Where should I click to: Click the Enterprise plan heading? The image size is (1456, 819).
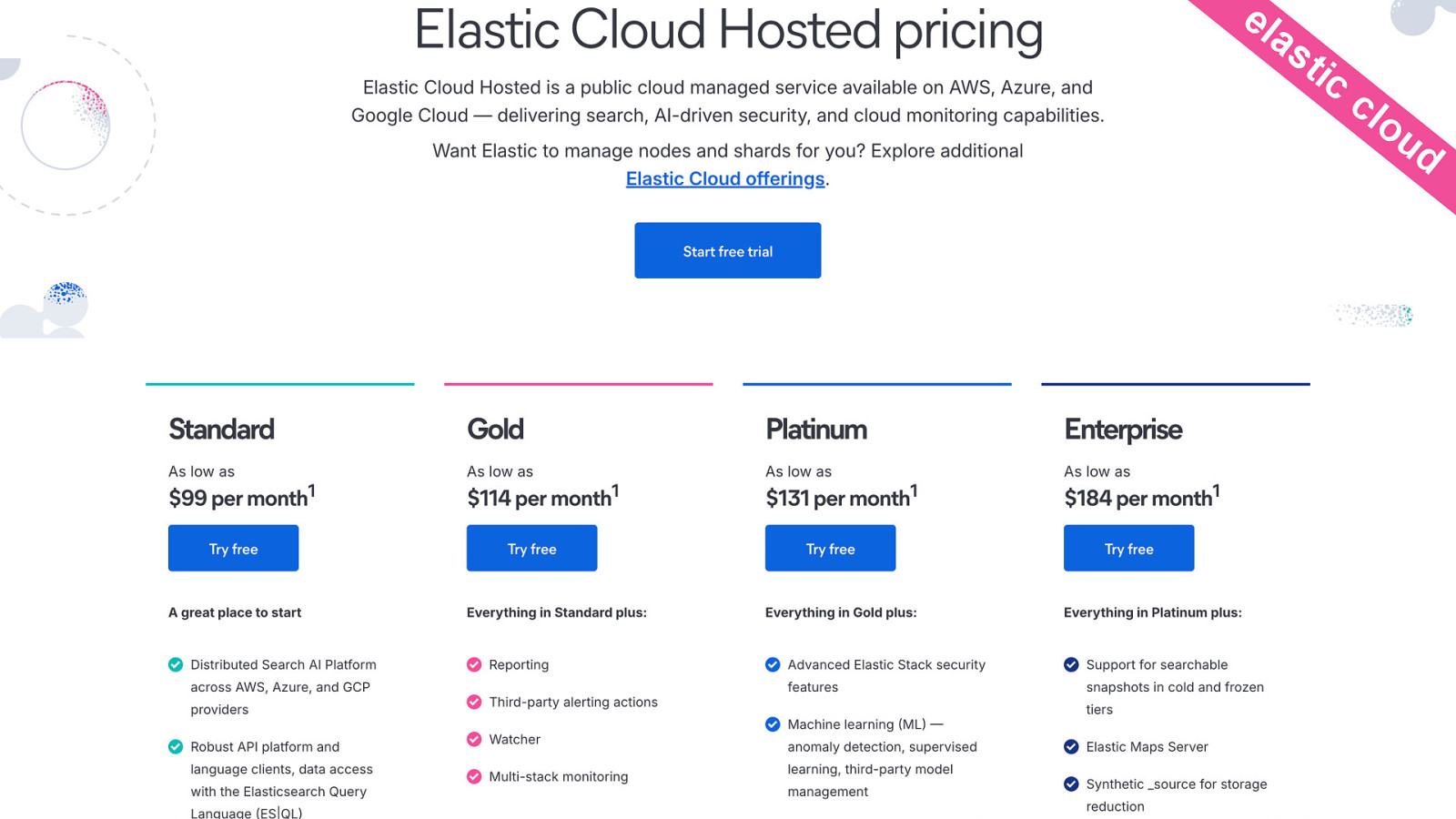[1123, 430]
